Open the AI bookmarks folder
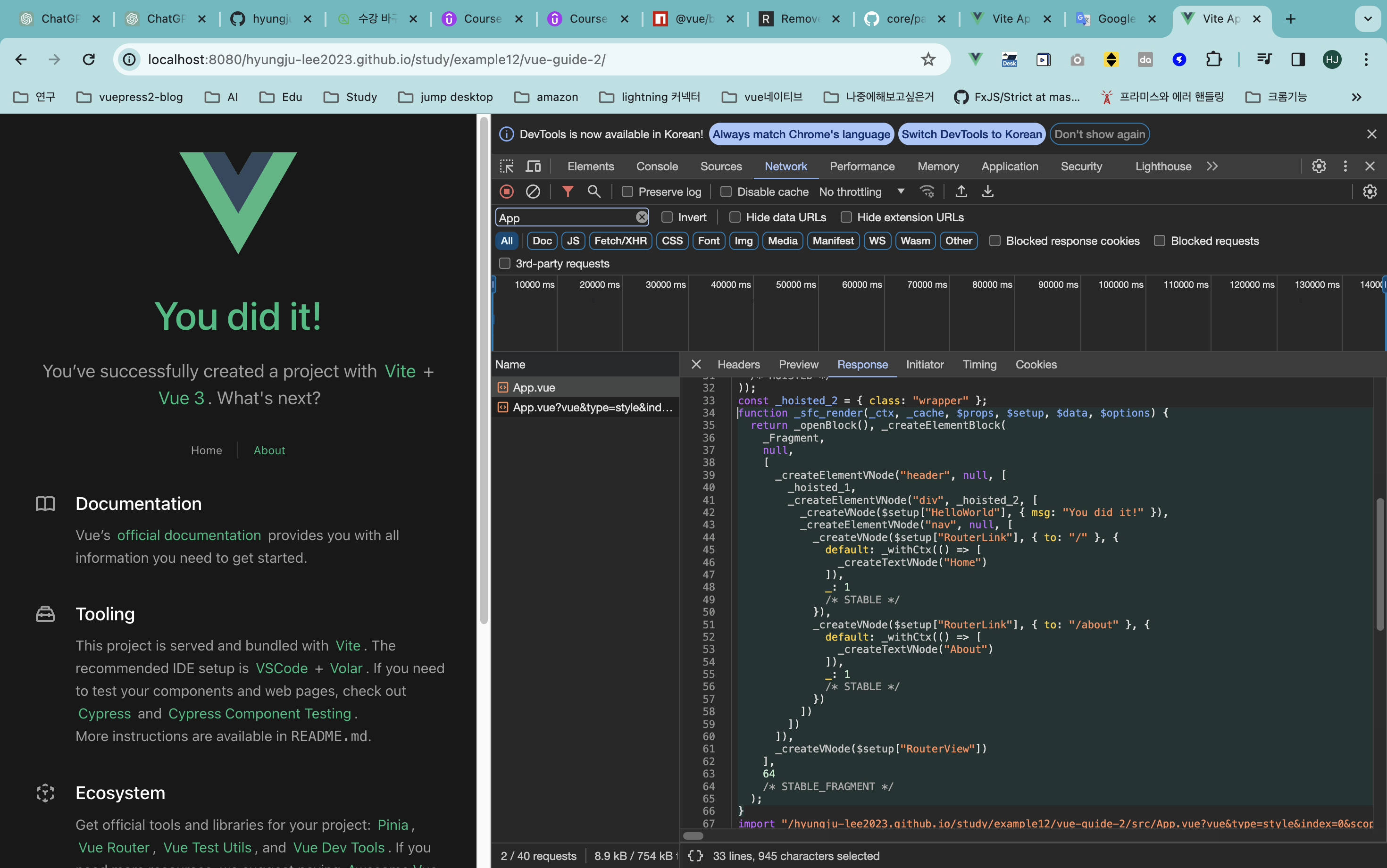This screenshot has width=1387, height=868. coord(221,97)
